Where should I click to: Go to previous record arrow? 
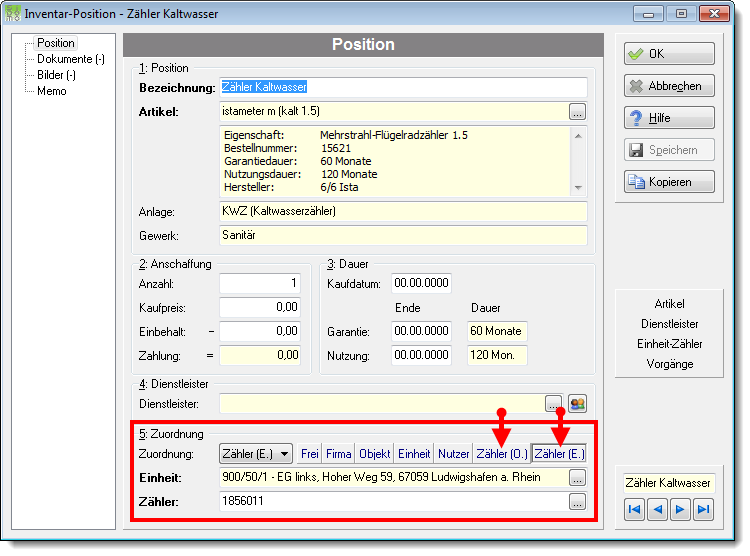(657, 509)
